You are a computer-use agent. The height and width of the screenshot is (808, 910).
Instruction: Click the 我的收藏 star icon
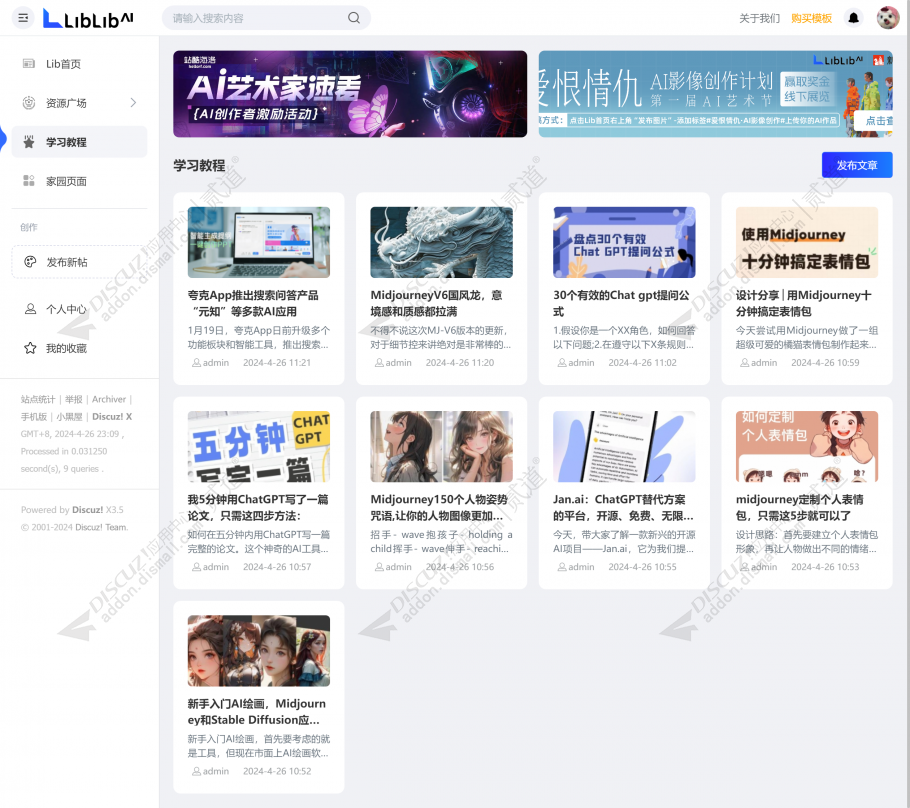pos(30,348)
